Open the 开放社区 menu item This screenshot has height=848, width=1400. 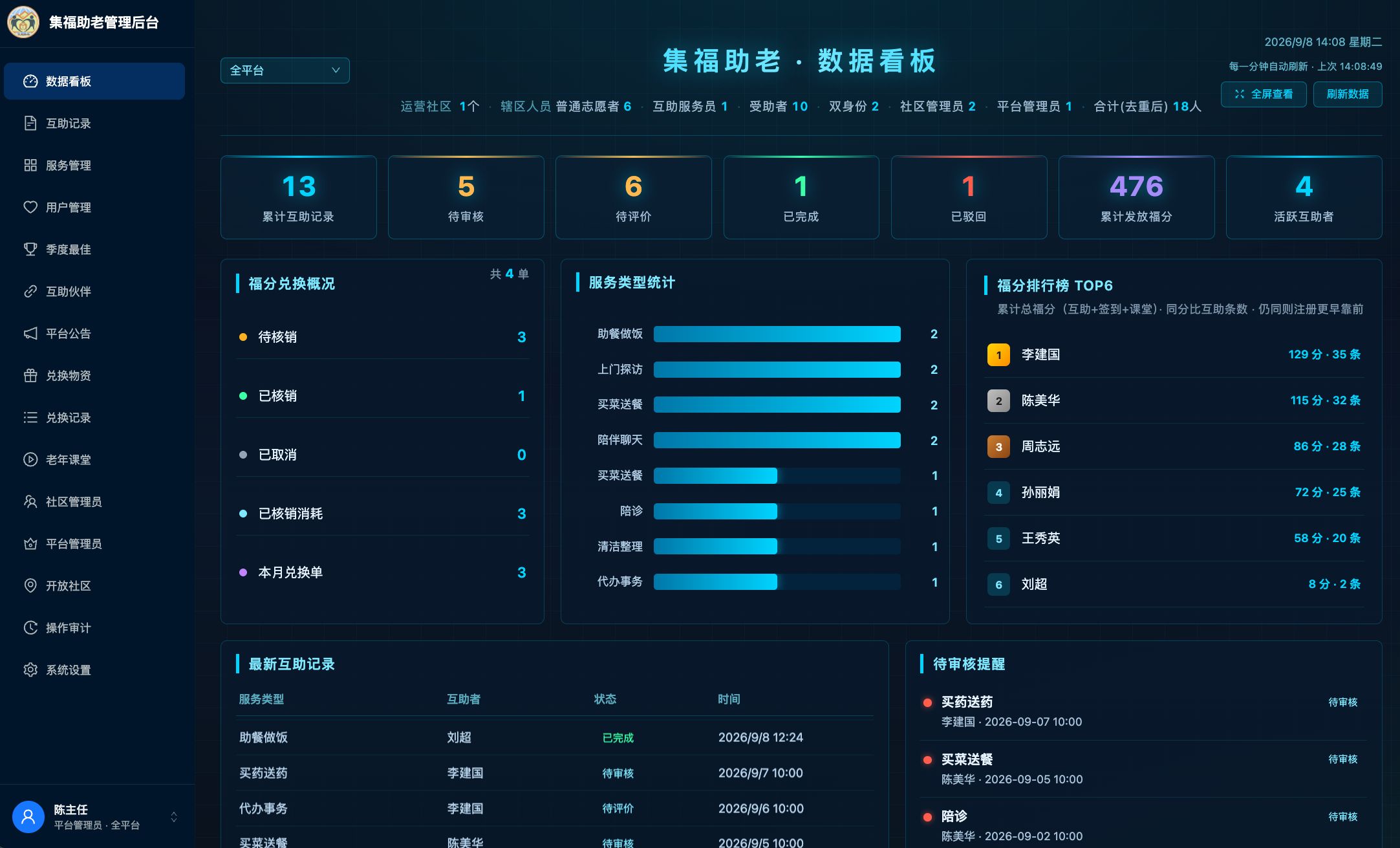(94, 585)
